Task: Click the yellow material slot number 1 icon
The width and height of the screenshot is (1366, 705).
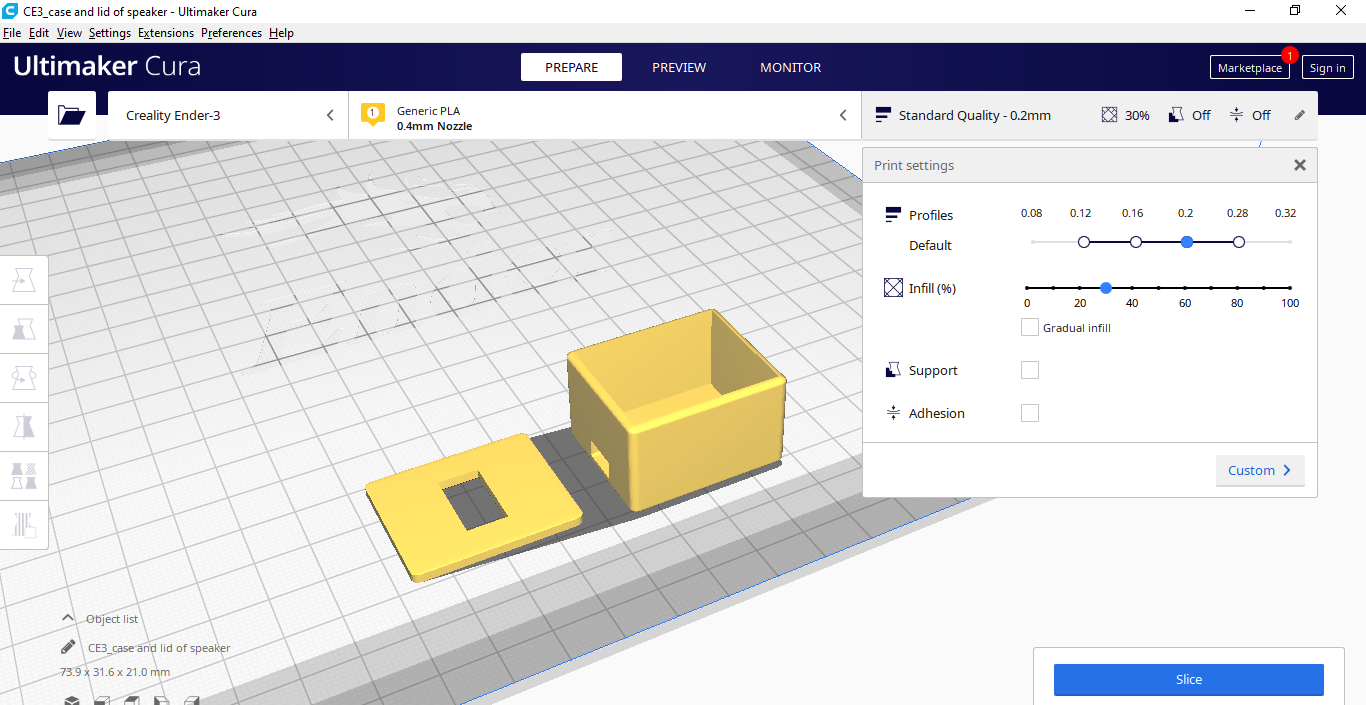Action: tap(373, 115)
